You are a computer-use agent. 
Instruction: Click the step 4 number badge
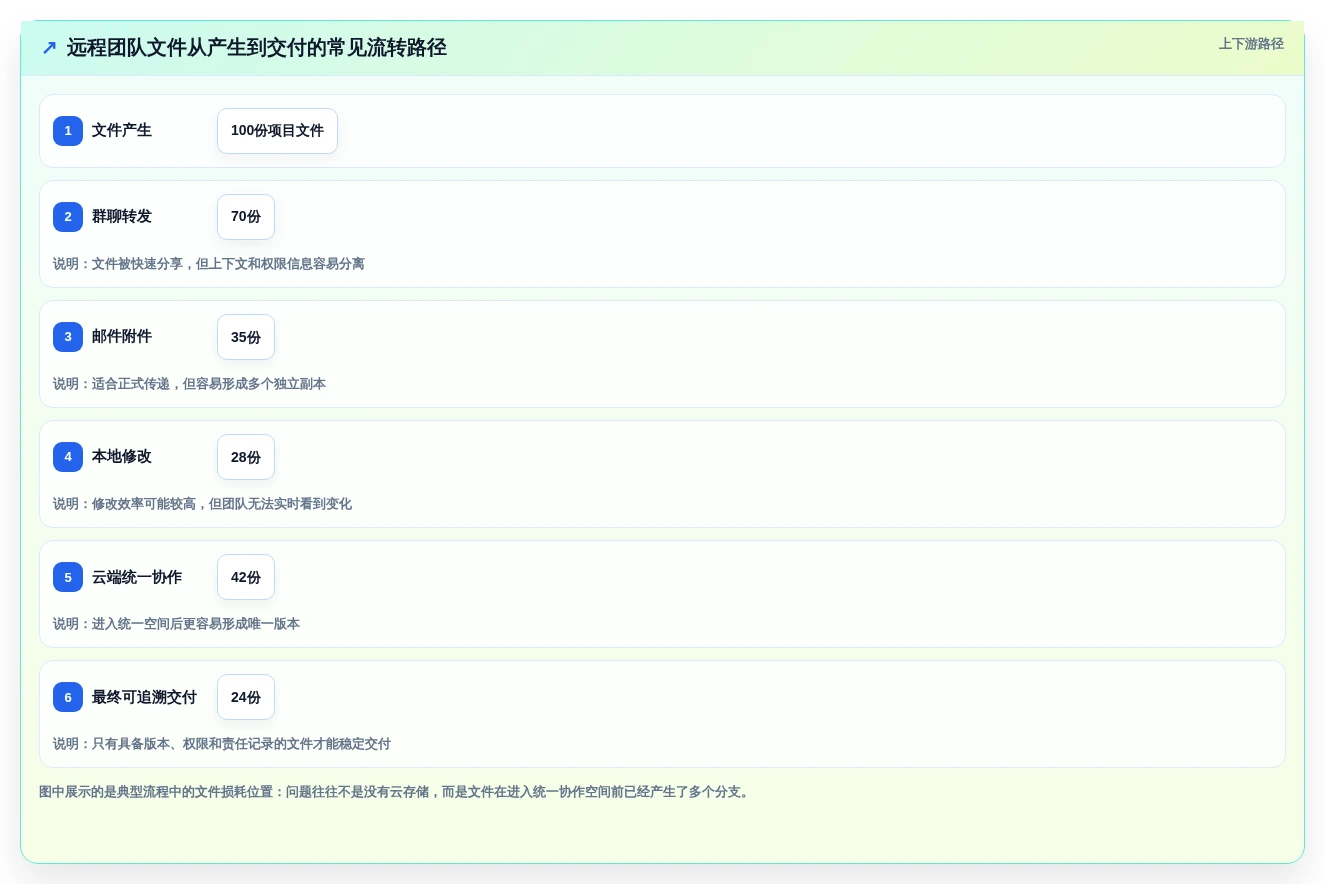[68, 457]
